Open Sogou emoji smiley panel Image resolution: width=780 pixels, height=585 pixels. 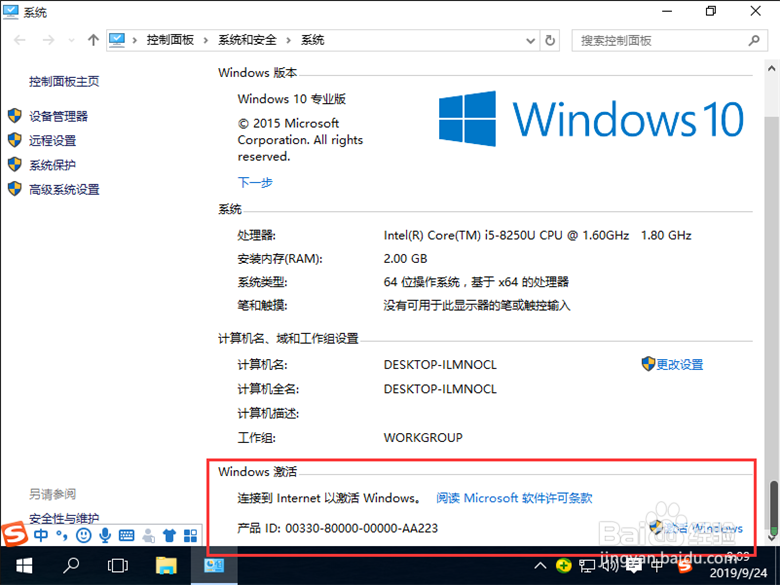84,535
